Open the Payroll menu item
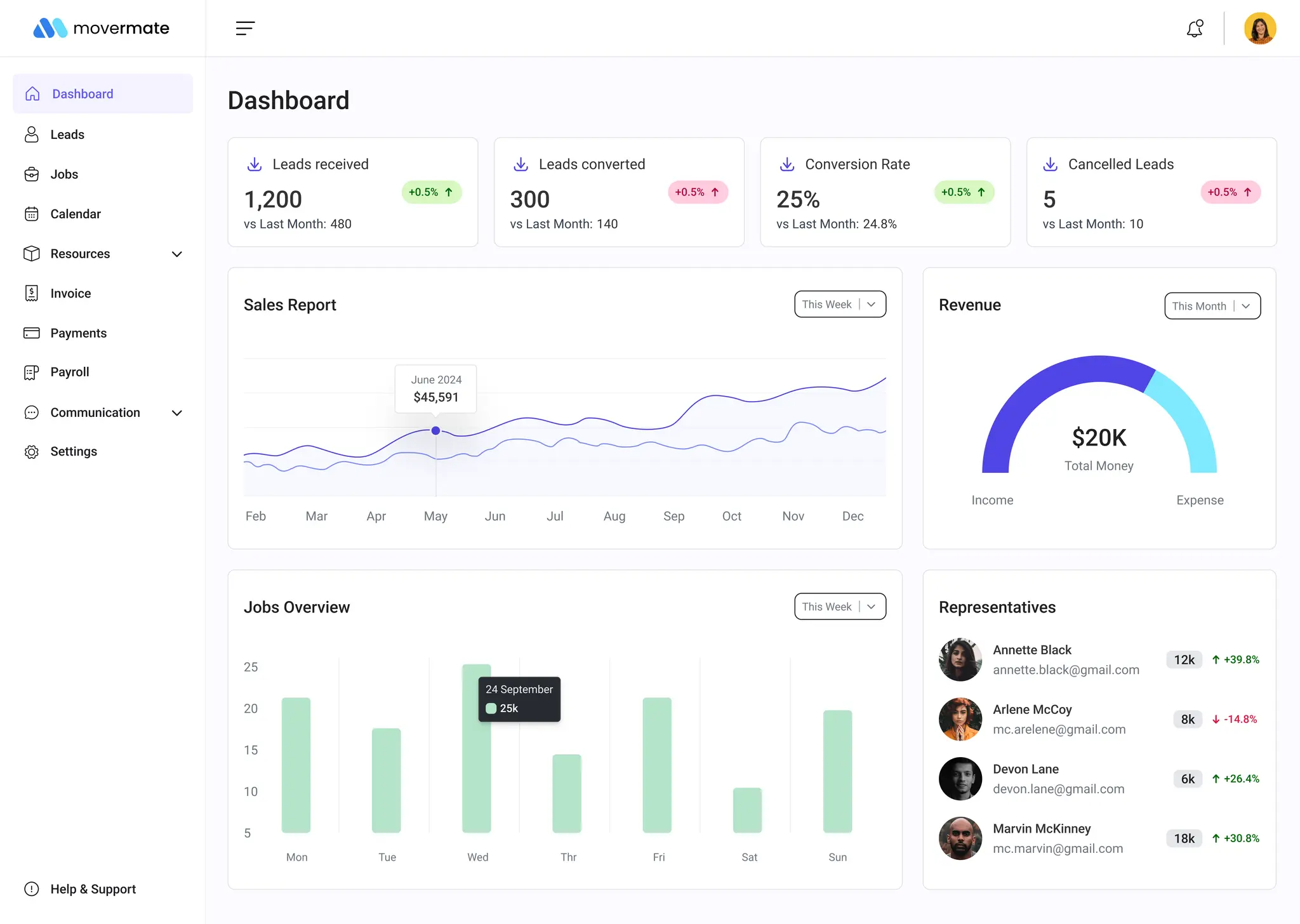 click(x=70, y=373)
